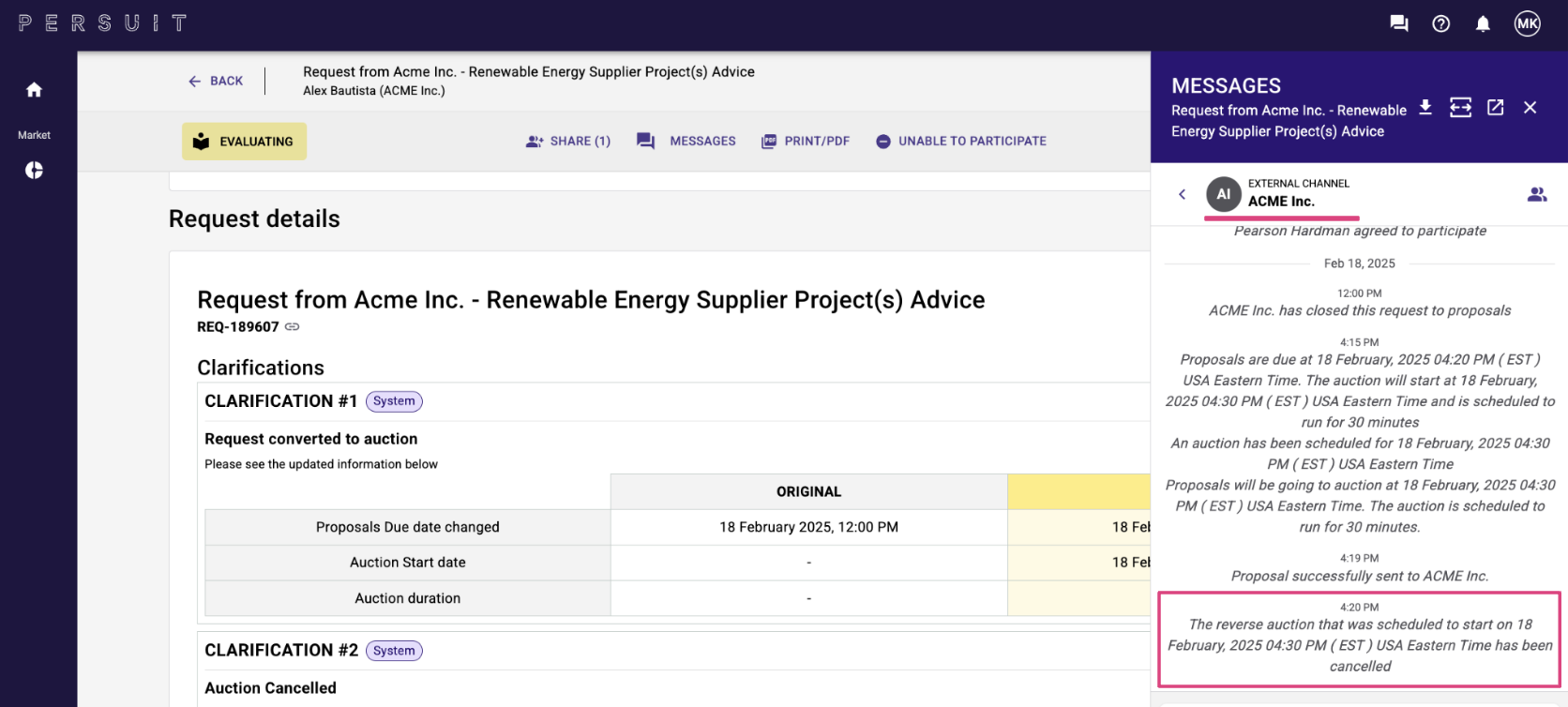Click 'Please see the updated information below' text
Screen dimensions: 1568x707
(x=322, y=464)
